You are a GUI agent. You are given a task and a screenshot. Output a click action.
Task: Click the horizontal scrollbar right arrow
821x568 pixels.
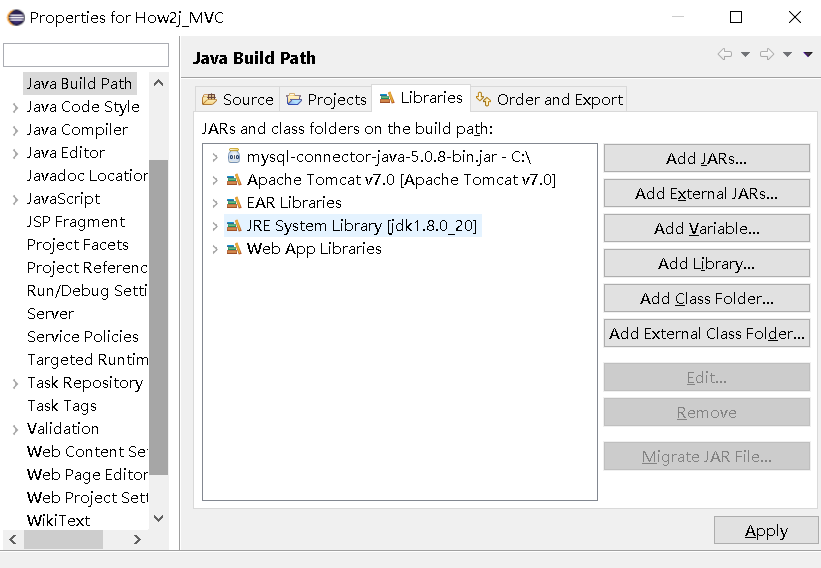(x=137, y=539)
